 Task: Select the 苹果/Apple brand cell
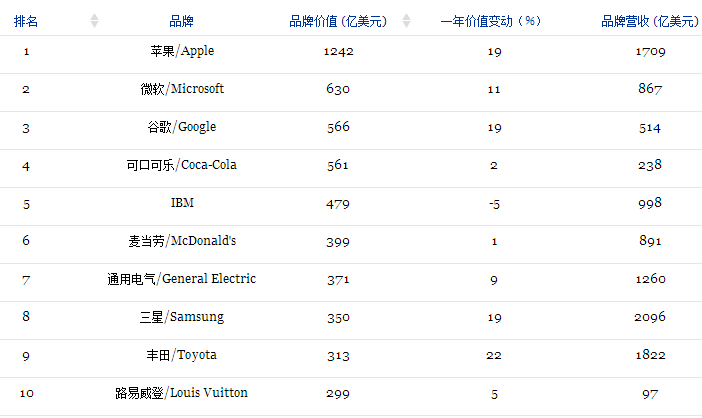click(182, 51)
